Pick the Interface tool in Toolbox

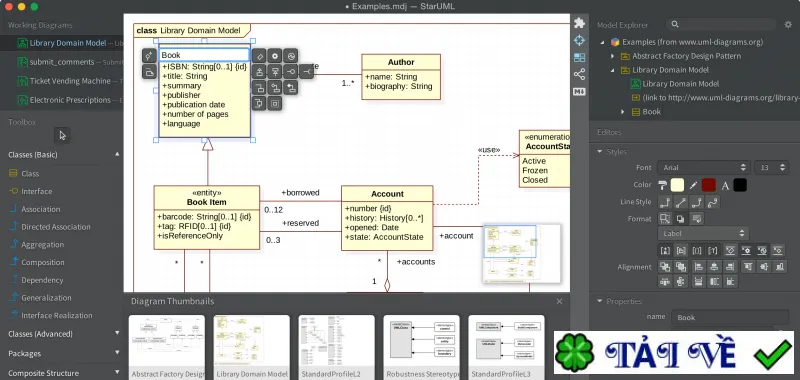(36, 191)
